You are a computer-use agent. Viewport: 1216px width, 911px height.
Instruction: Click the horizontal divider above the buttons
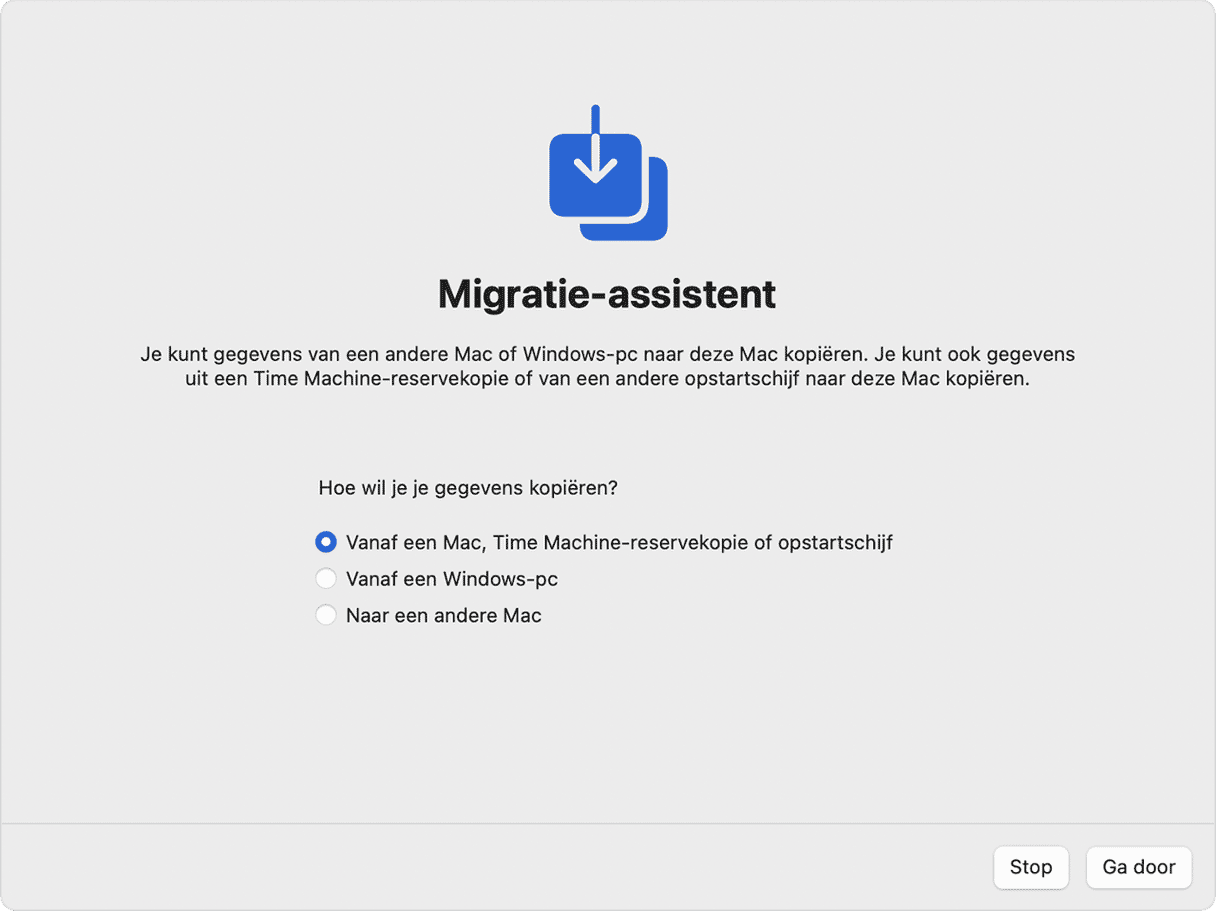point(607,824)
